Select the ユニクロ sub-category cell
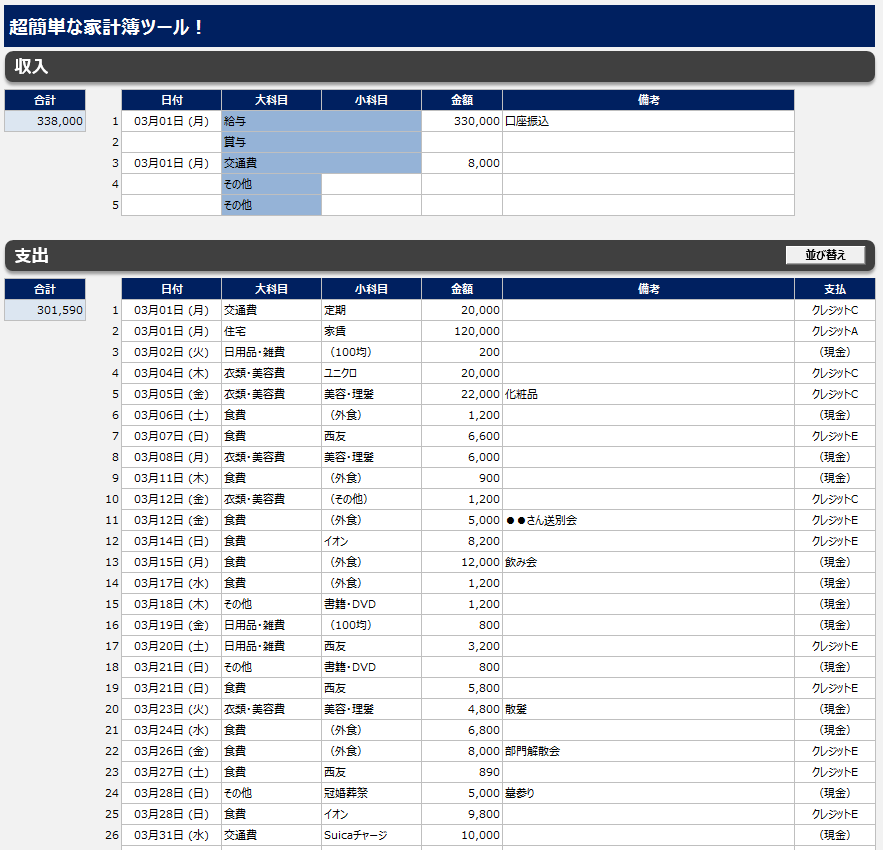Image resolution: width=883 pixels, height=850 pixels. (x=371, y=373)
